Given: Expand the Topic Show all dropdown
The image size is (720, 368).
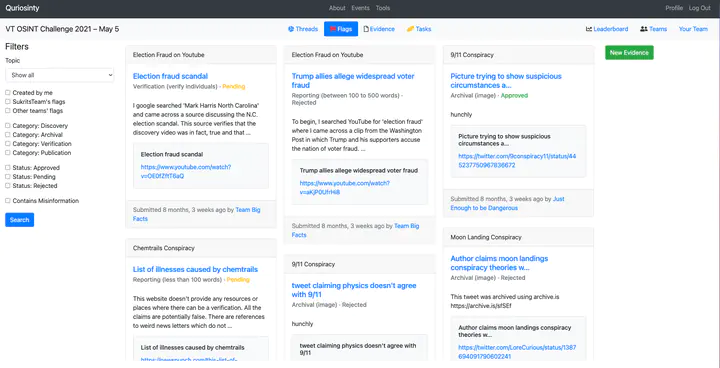Looking at the screenshot, I should click(60, 75).
